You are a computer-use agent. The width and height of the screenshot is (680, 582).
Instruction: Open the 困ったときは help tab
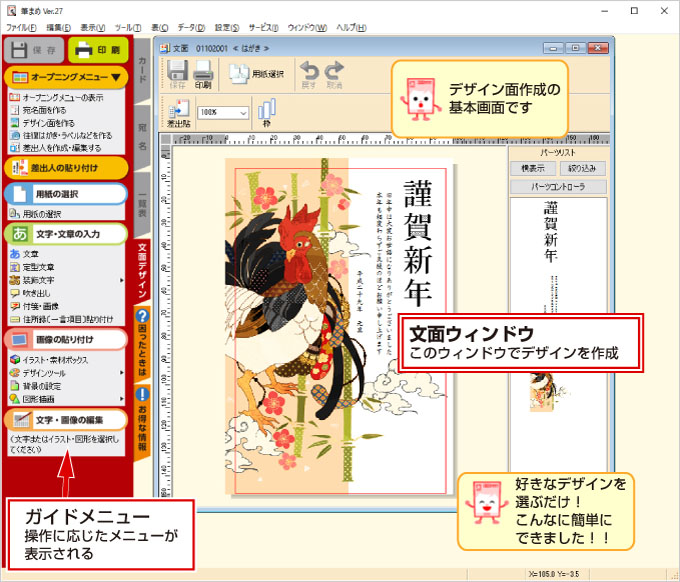(x=142, y=343)
